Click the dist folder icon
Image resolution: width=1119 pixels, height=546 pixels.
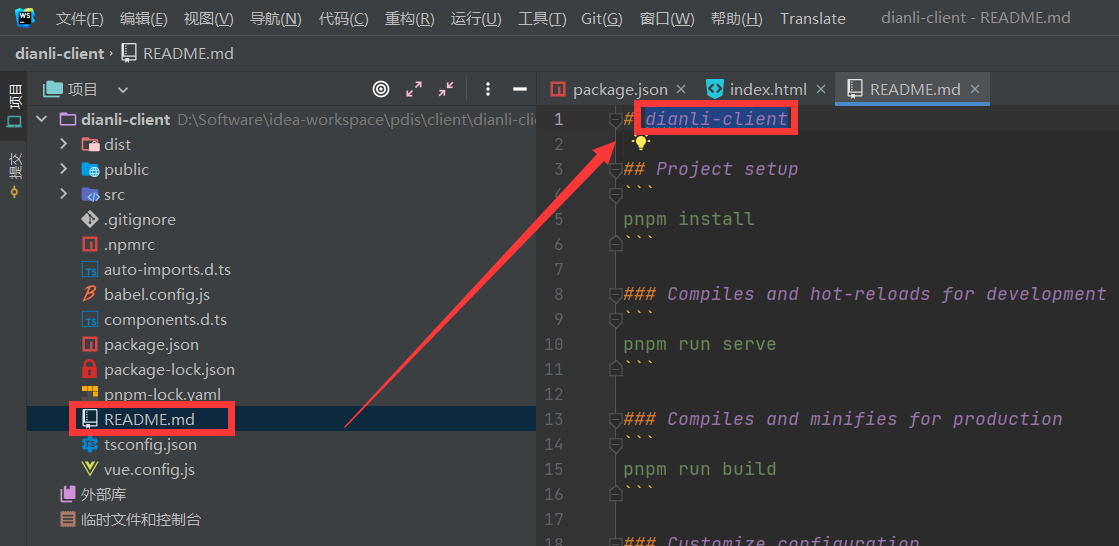(x=91, y=144)
